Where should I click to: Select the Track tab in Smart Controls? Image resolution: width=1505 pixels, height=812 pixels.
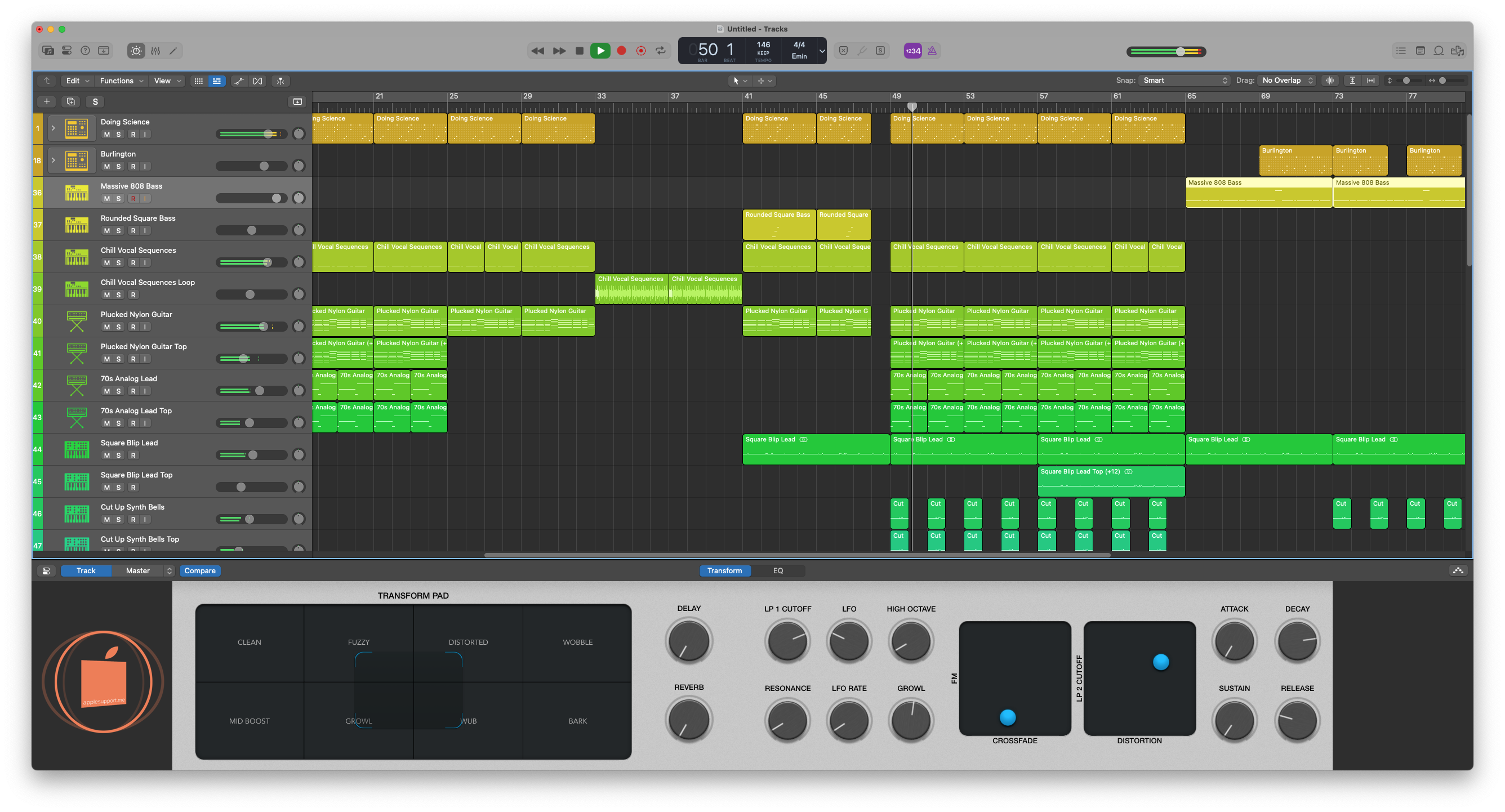coord(86,571)
